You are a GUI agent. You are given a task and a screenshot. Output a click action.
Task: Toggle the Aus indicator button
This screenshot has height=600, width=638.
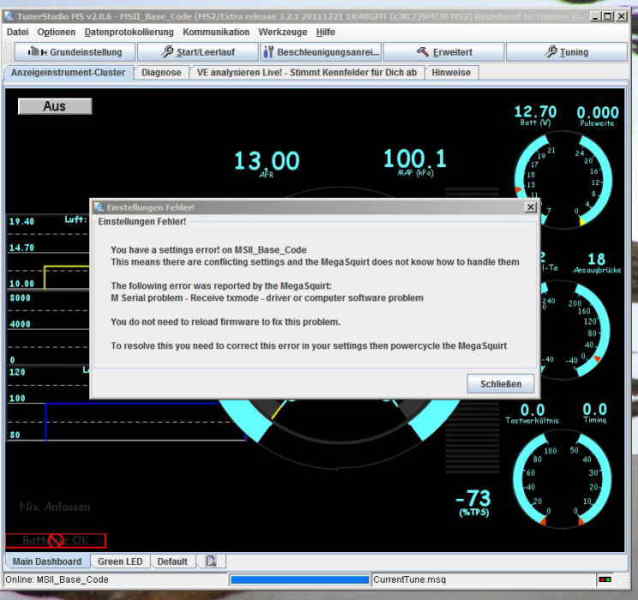point(54,106)
